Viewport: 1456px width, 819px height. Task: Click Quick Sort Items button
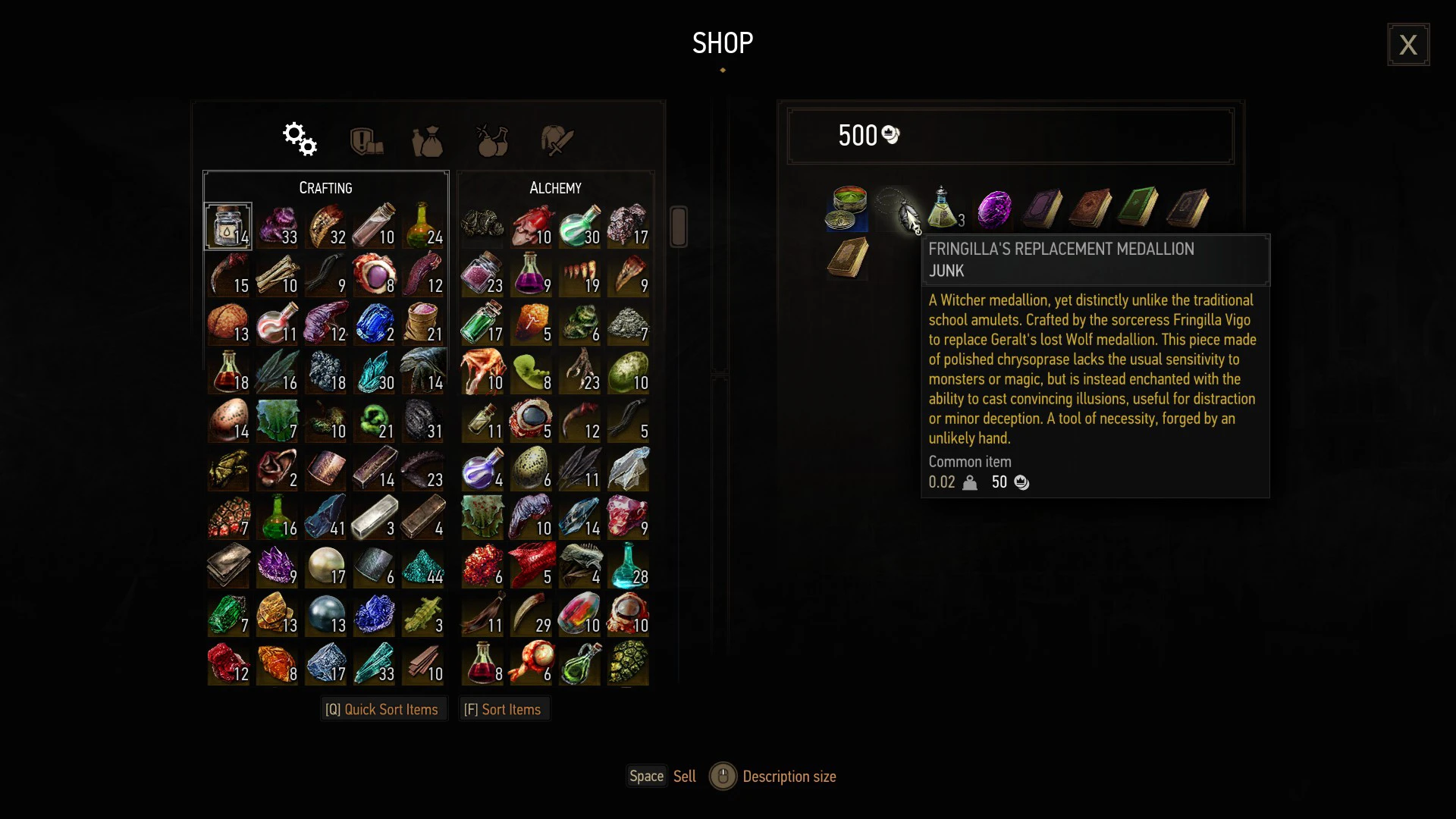pos(382,710)
